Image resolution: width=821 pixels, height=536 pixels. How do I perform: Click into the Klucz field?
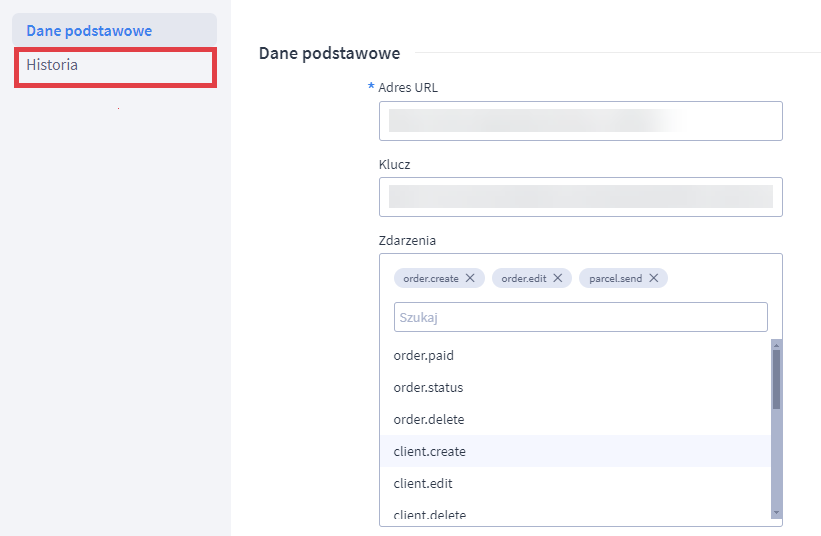pos(580,197)
